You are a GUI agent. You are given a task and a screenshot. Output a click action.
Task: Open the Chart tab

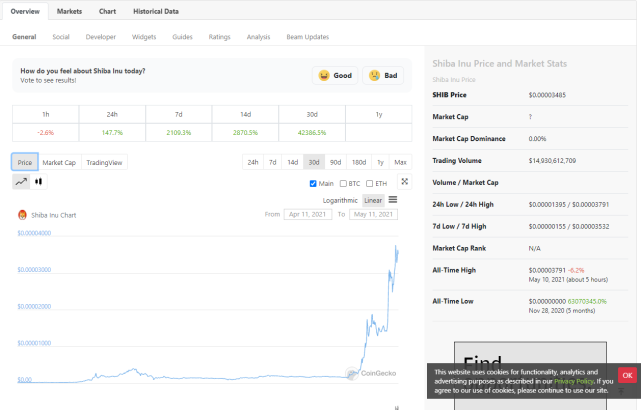pos(108,11)
